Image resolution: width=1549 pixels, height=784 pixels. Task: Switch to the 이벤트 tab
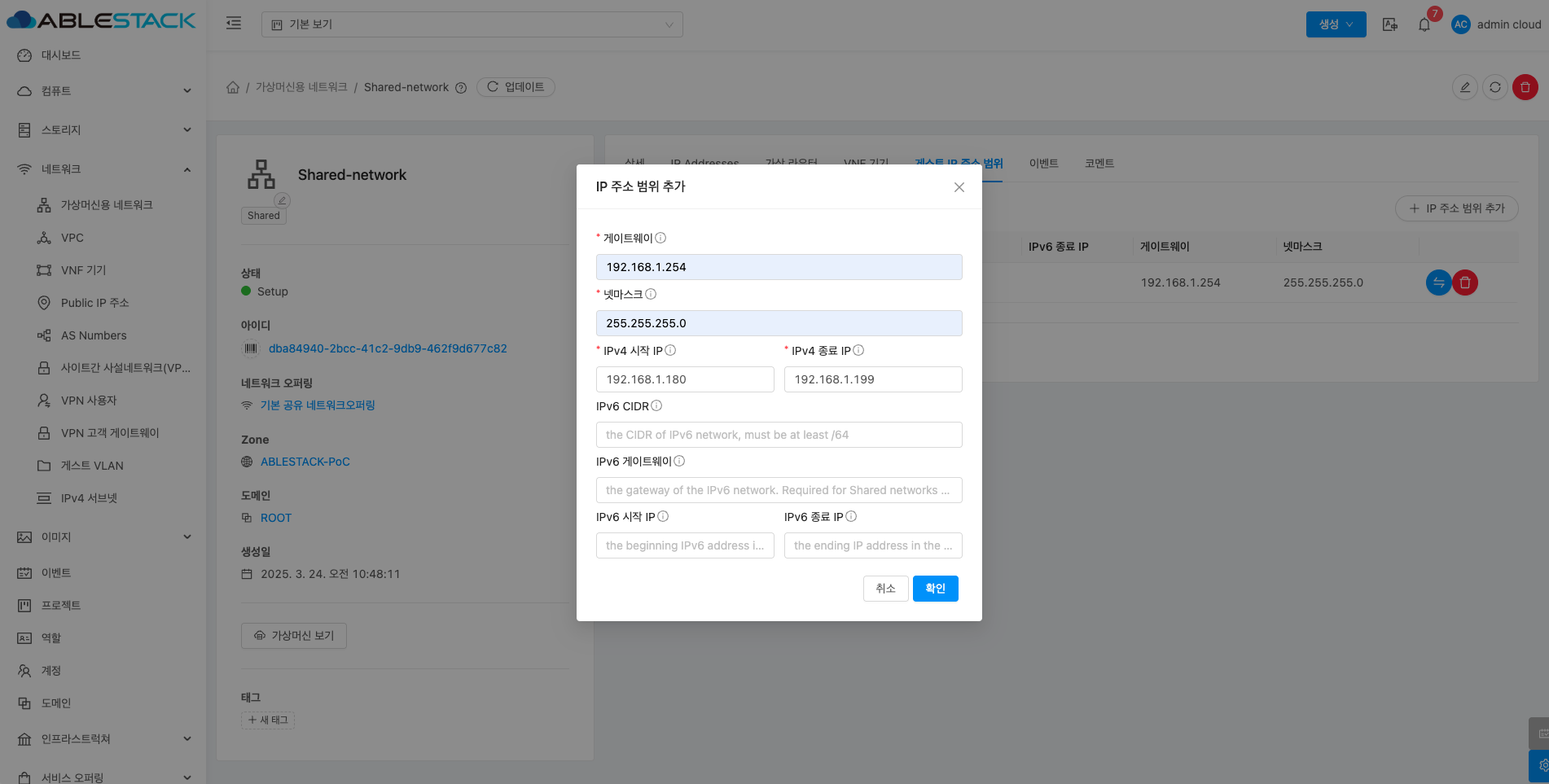click(x=1043, y=164)
